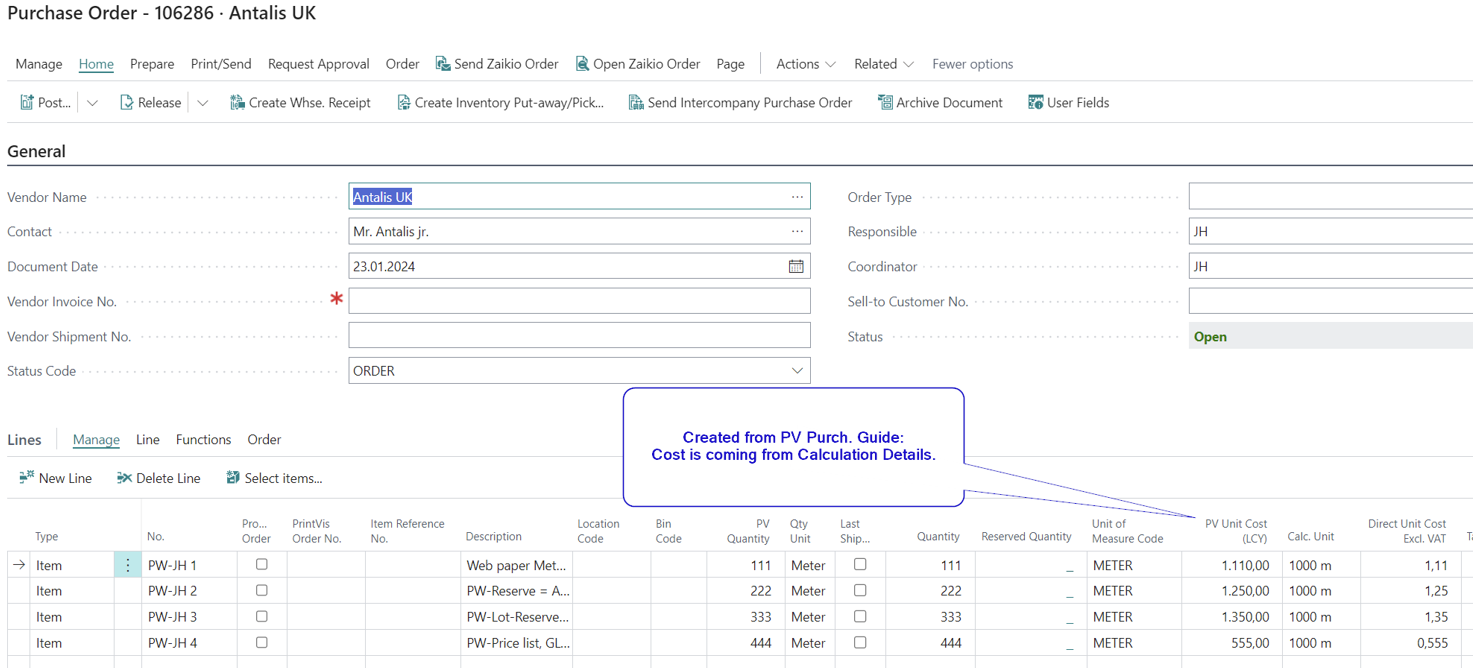
Task: Click the Type cell of PW-JH 2 row
Action: tap(72, 591)
